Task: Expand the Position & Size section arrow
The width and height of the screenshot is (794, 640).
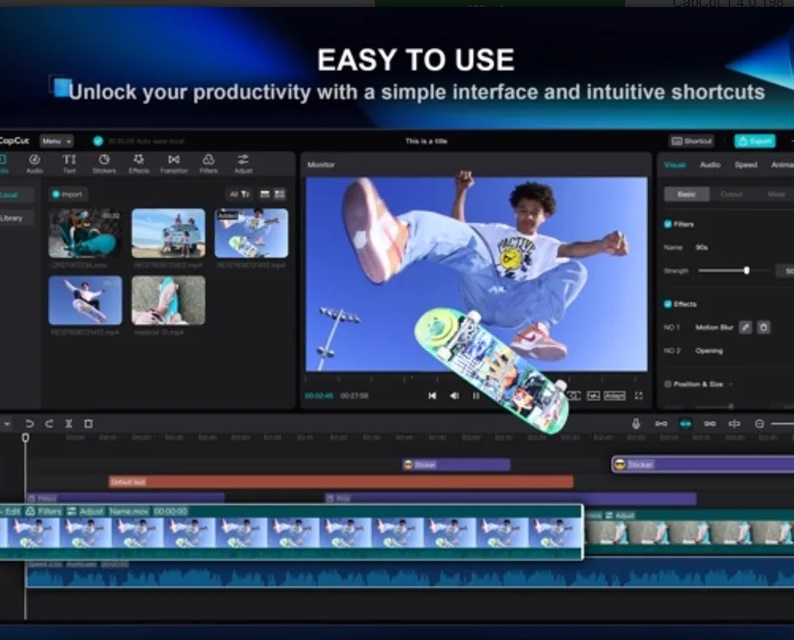Action: tap(731, 384)
